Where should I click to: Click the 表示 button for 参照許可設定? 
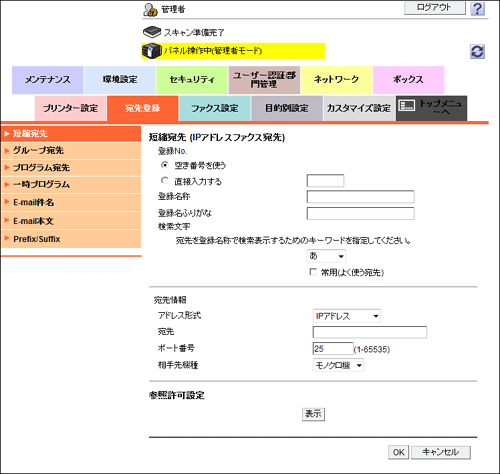tap(313, 414)
